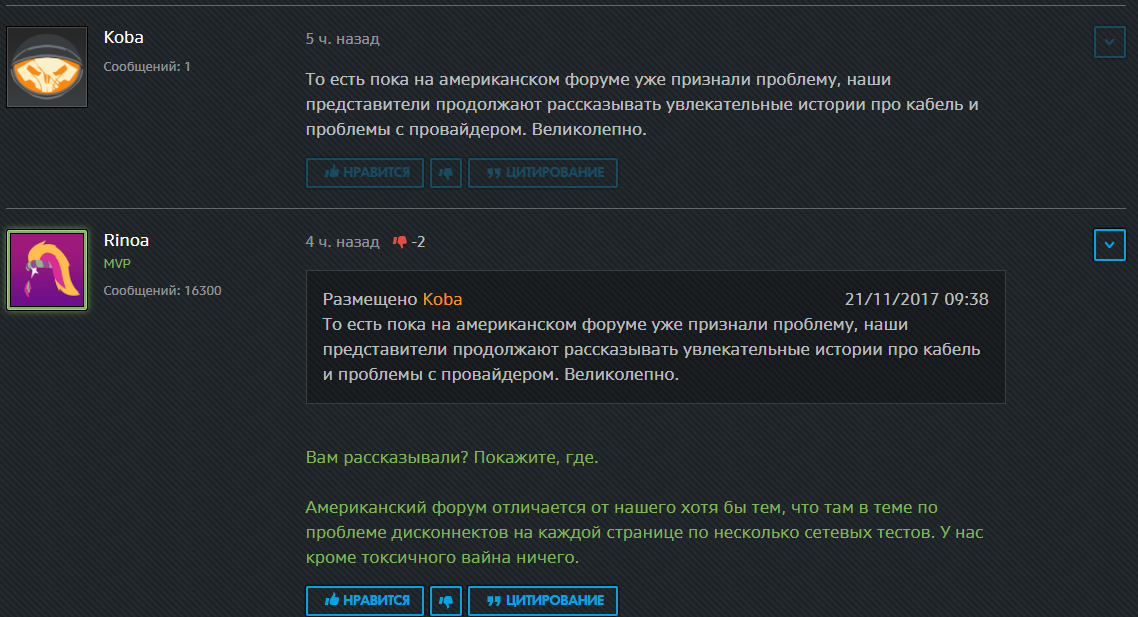Dislike Rinoa's reply using thumbs-down icon

pos(446,601)
